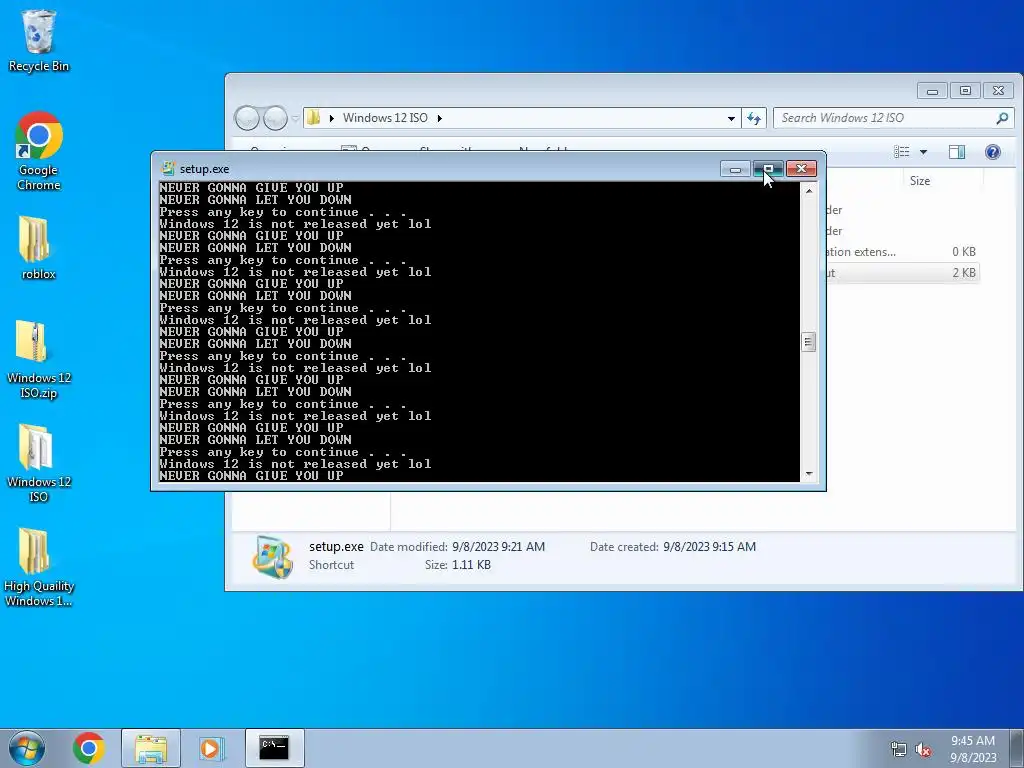Expand the arrow after the Windows 12 ISO breadcrumb
1024x768 pixels.
tap(440, 118)
